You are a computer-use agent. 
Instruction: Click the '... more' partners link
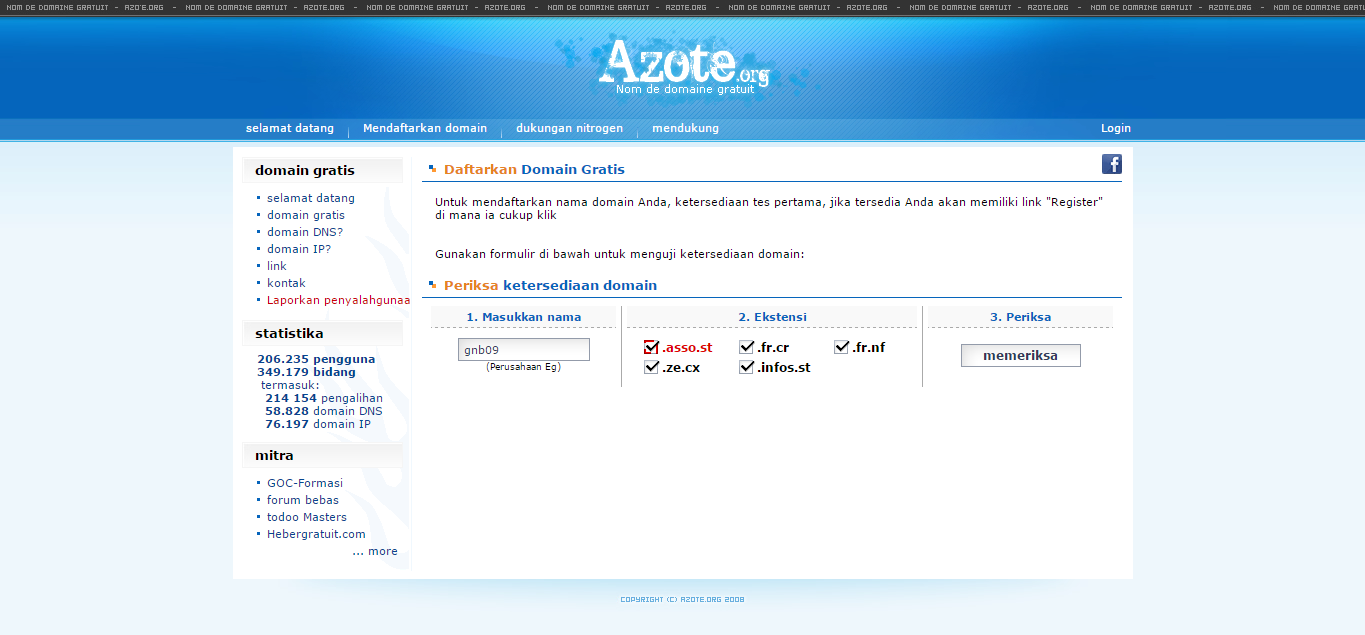[375, 551]
